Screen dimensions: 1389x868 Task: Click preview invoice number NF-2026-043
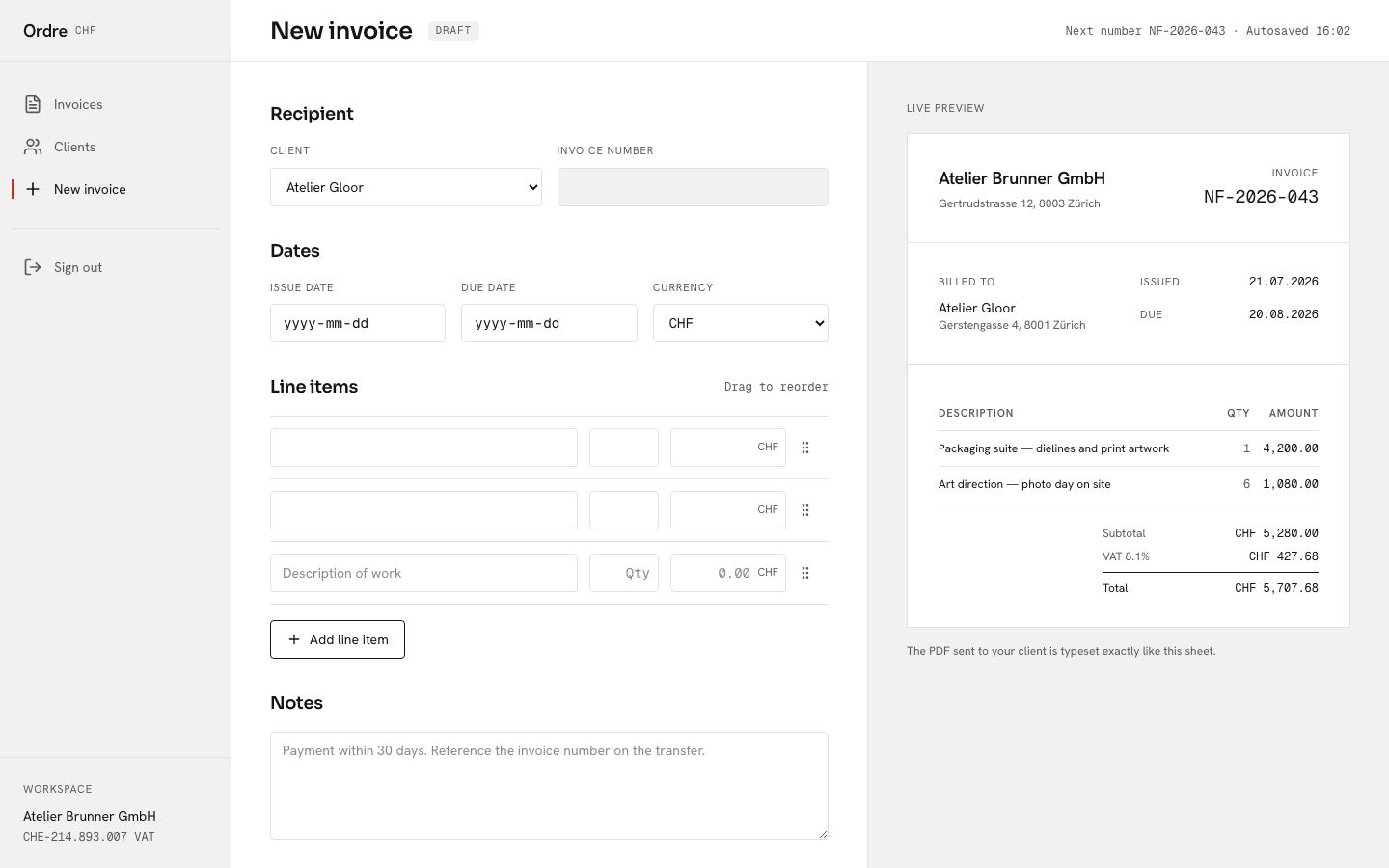coord(1261,197)
